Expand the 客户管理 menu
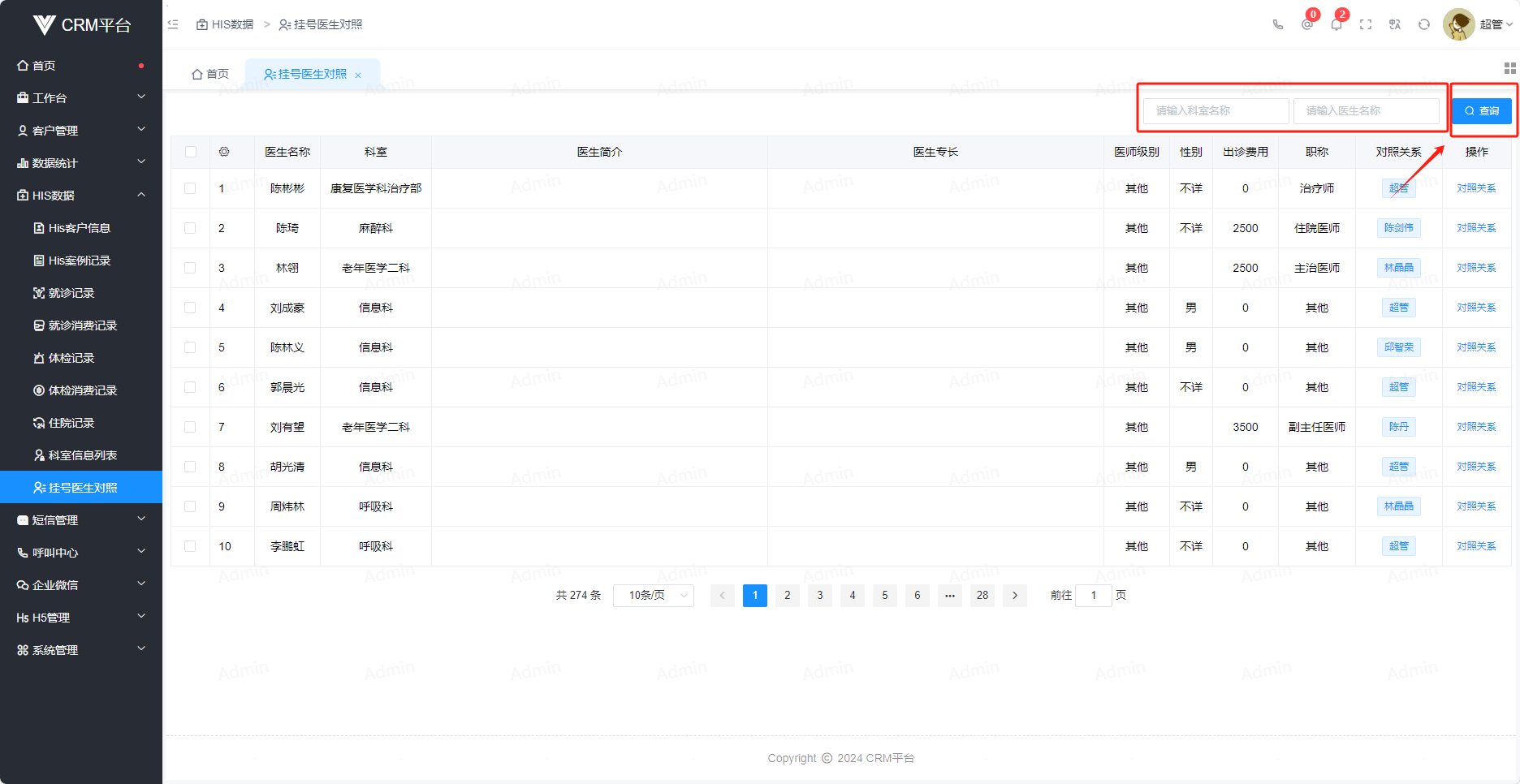Screen dimensions: 1520x784 (x=81, y=131)
